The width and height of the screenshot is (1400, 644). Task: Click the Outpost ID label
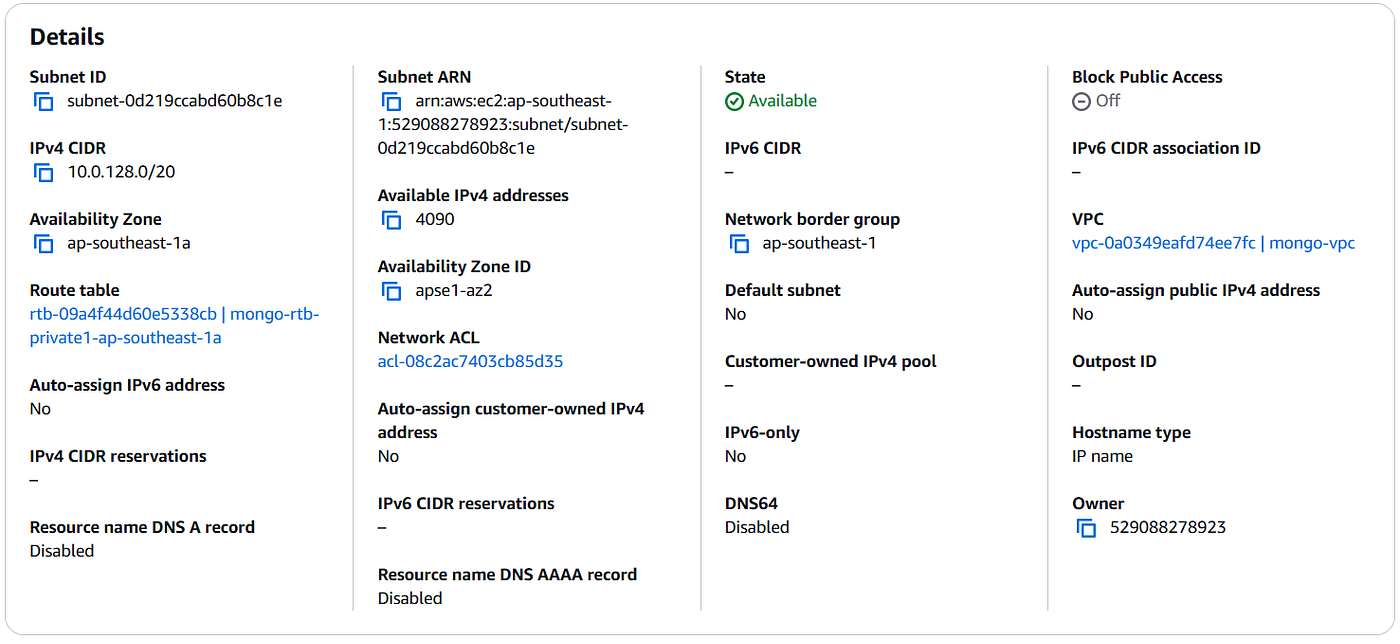pos(1114,362)
